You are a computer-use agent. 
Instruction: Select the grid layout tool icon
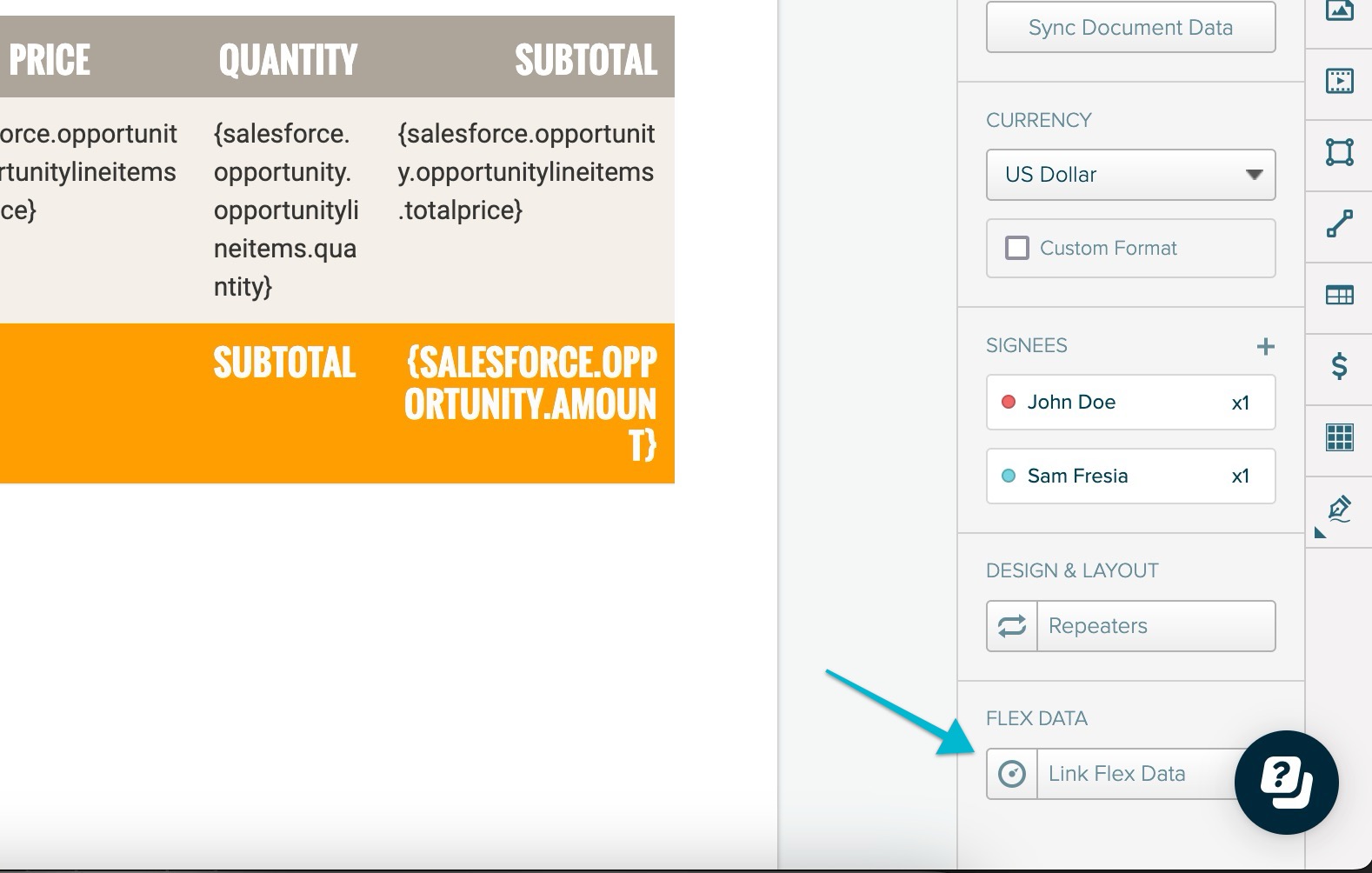pyautogui.click(x=1339, y=437)
